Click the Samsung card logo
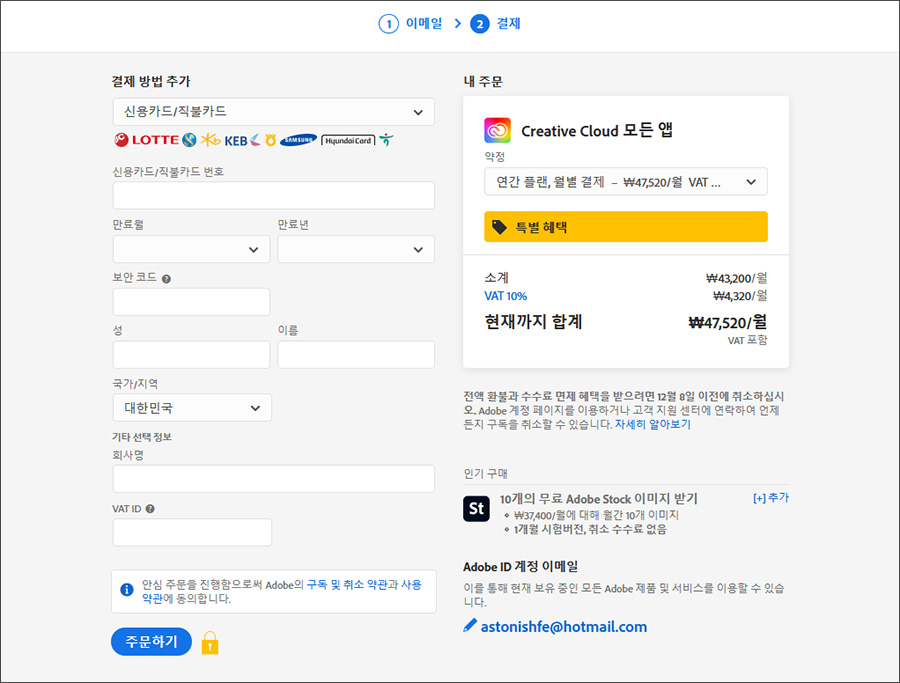900x683 pixels. 298,140
